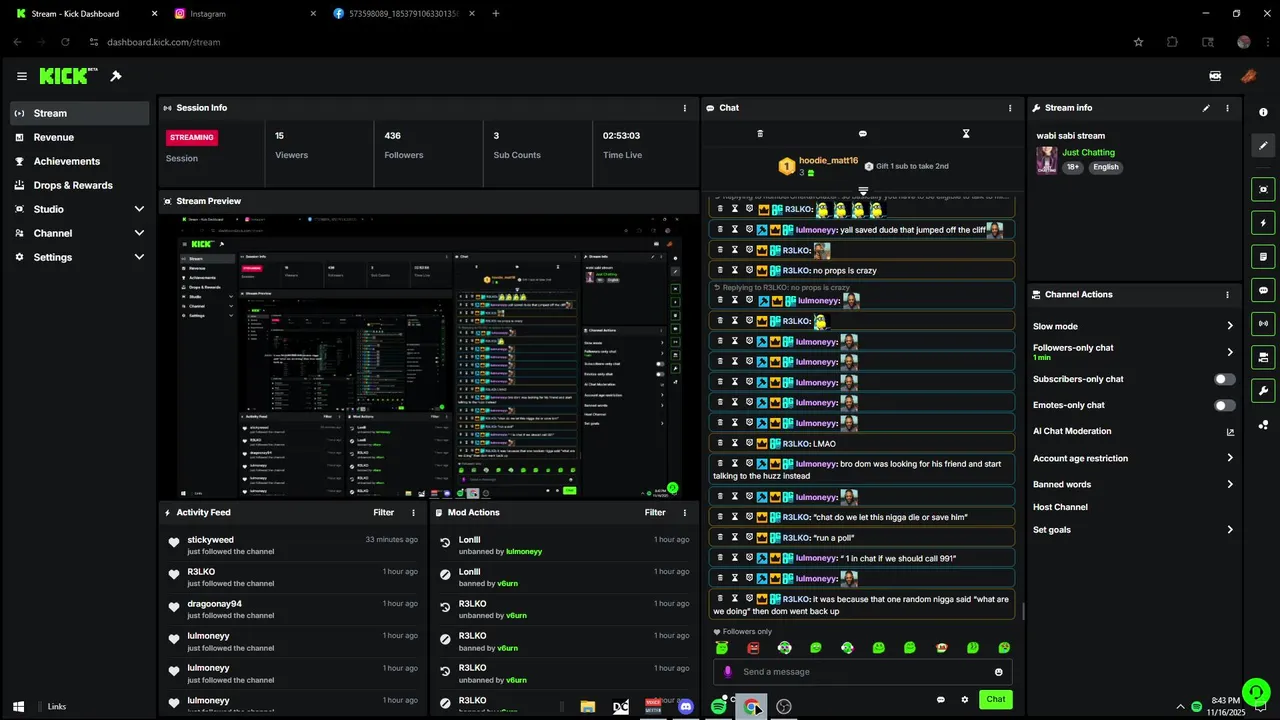The width and height of the screenshot is (1280, 720).
Task: Open chat settings gear icon
Action: tap(965, 700)
